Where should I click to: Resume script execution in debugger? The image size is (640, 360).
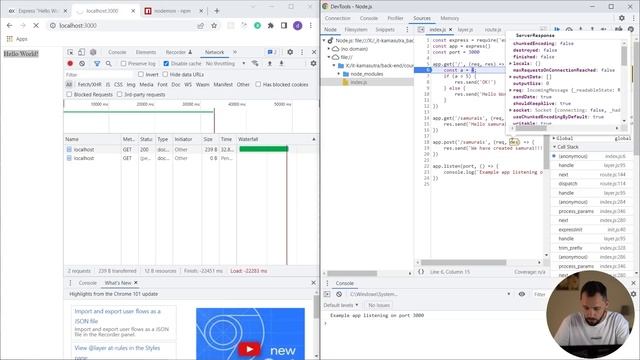tap(557, 29)
